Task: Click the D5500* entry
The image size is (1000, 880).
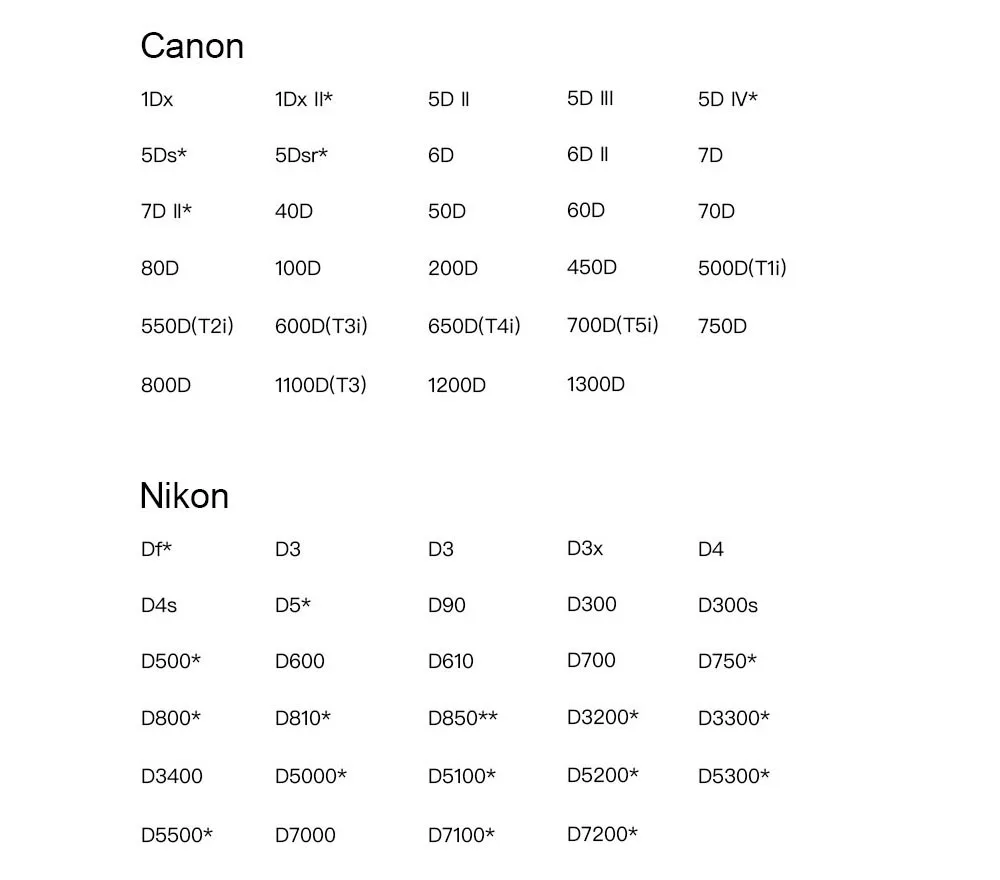Action: (x=177, y=835)
